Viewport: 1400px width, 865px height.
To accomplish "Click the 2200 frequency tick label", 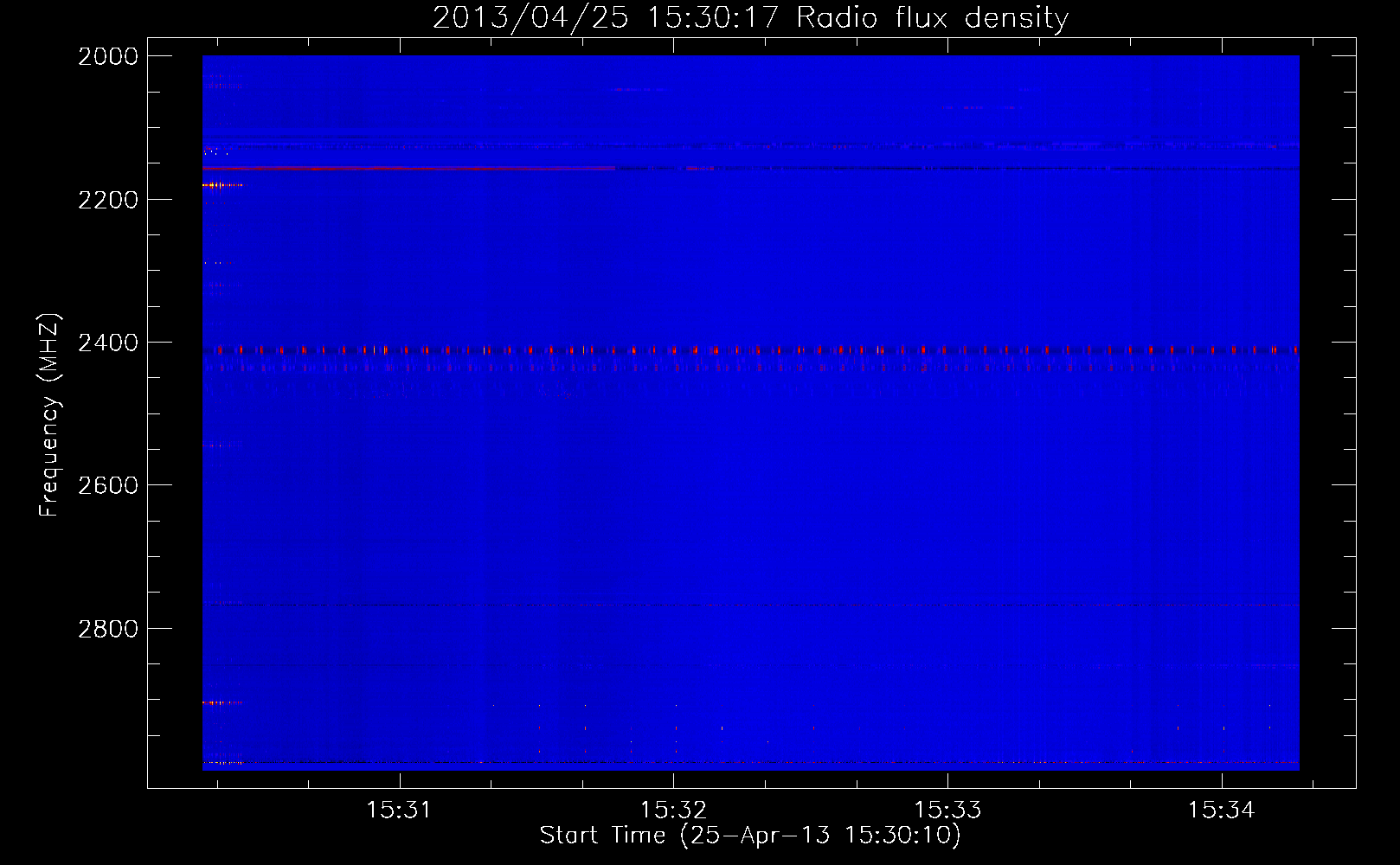I will (x=108, y=200).
